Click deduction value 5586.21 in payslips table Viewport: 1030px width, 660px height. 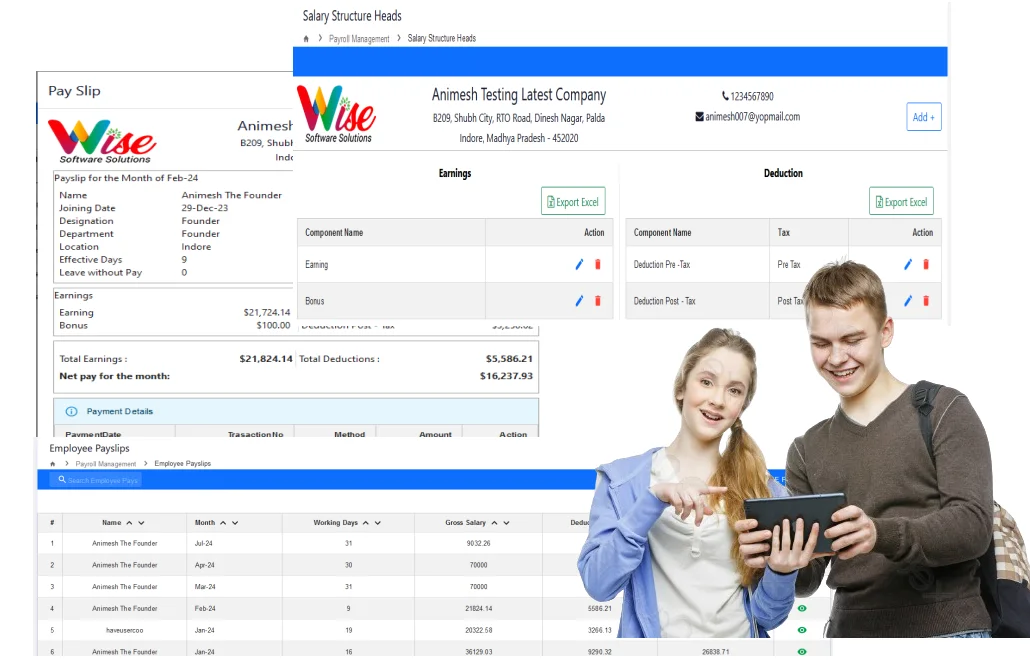599,609
